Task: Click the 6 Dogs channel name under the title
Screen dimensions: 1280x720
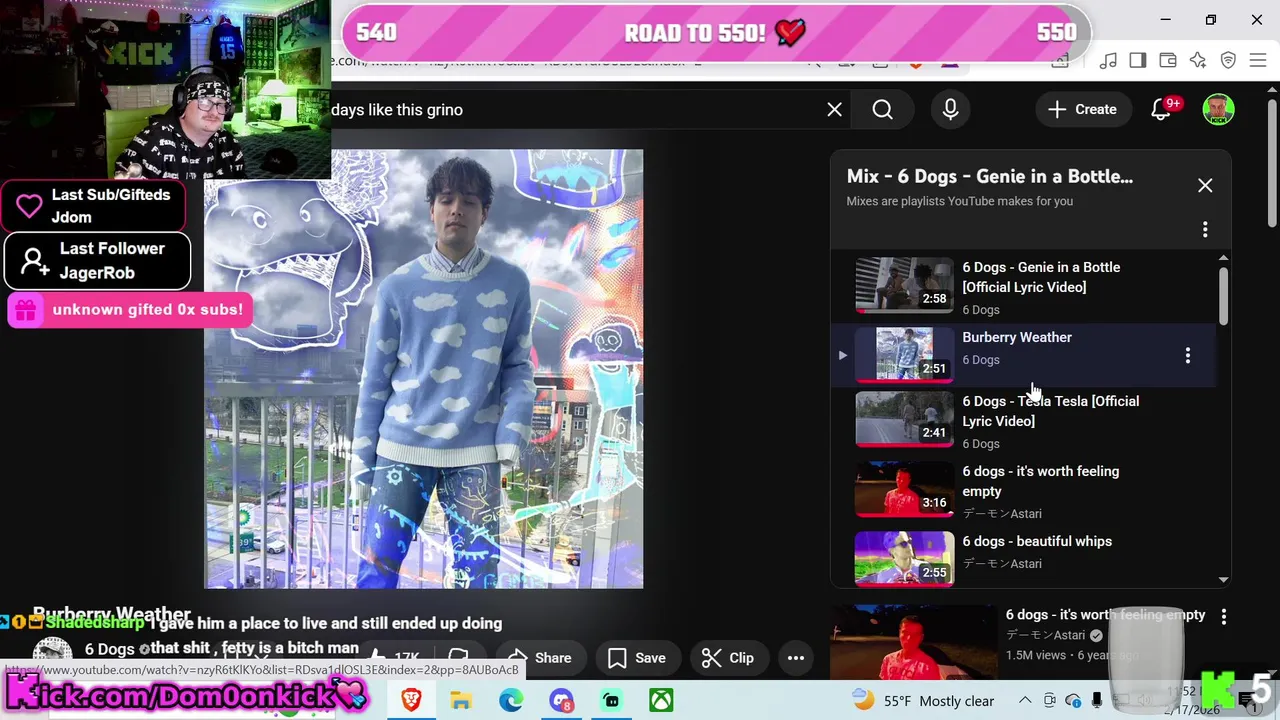Action: click(x=109, y=649)
